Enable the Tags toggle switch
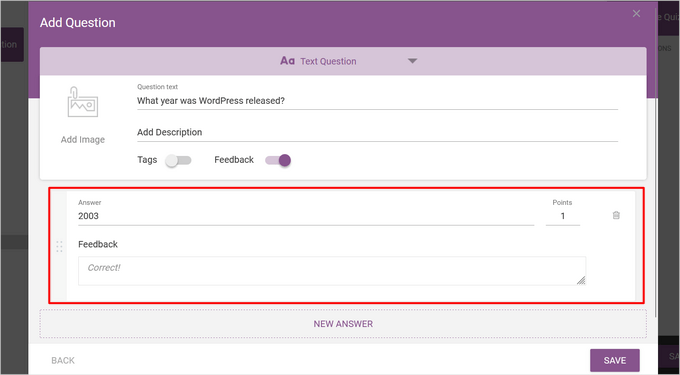680x375 pixels. 178,160
